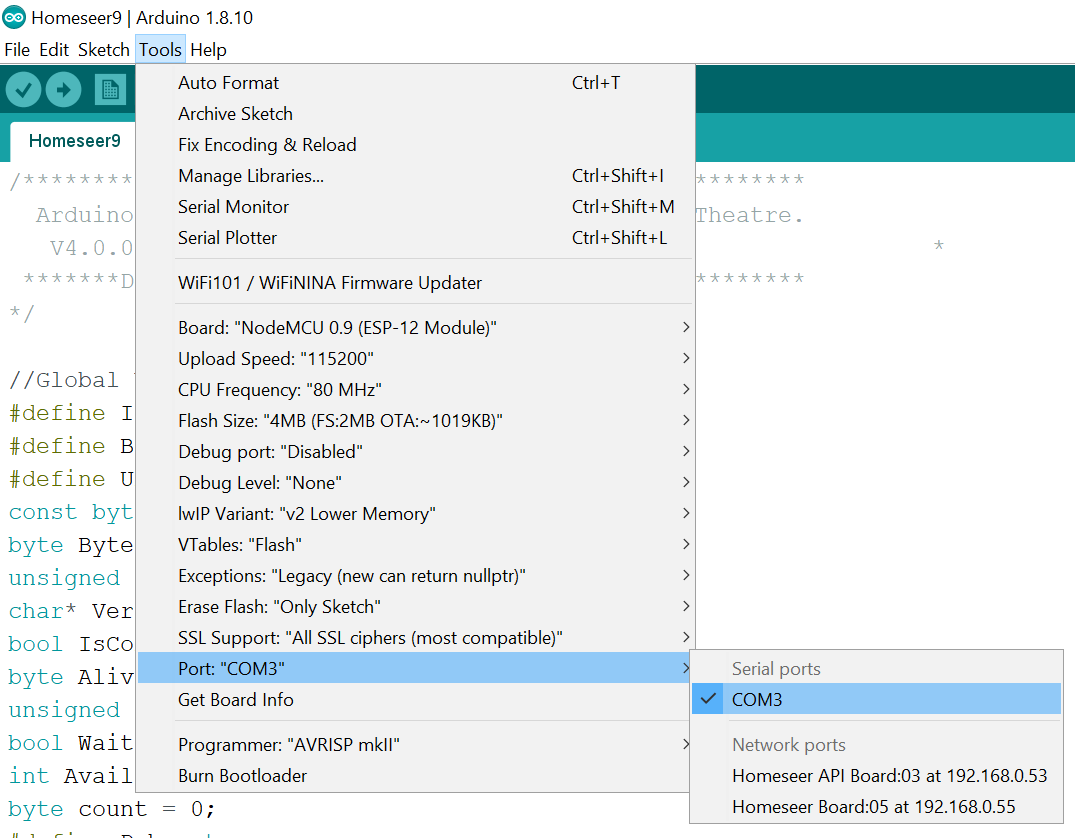Image resolution: width=1075 pixels, height=838 pixels.
Task: Choose Serial Monitor from Tools menu
Action: pyautogui.click(x=233, y=206)
